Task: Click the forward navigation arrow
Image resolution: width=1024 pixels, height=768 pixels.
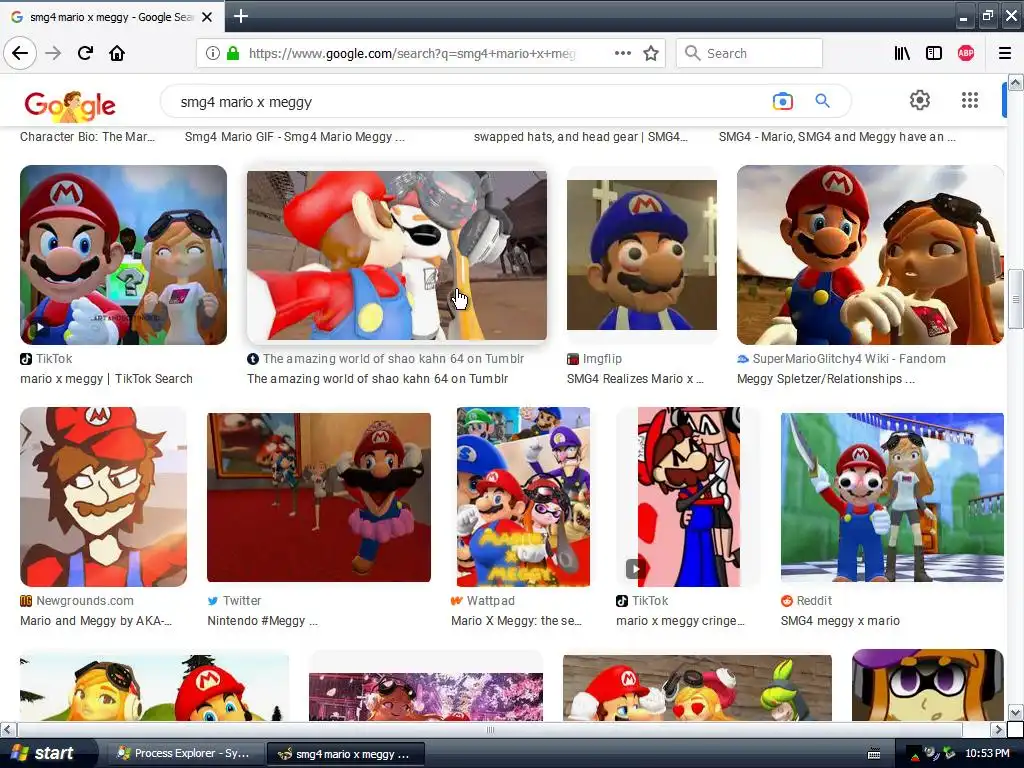Action: click(54, 53)
